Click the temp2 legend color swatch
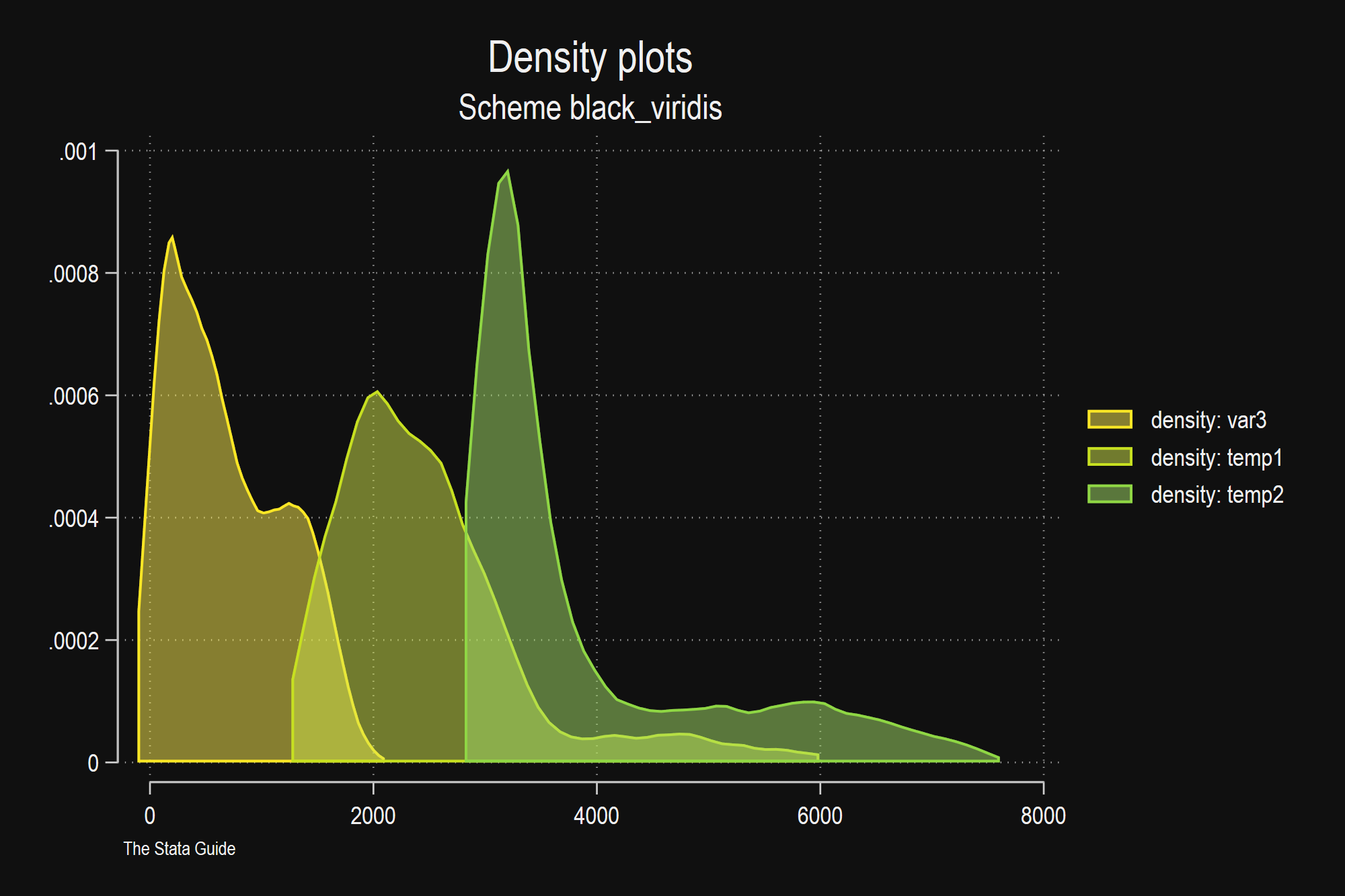This screenshot has width=1345, height=896. coord(1110,494)
